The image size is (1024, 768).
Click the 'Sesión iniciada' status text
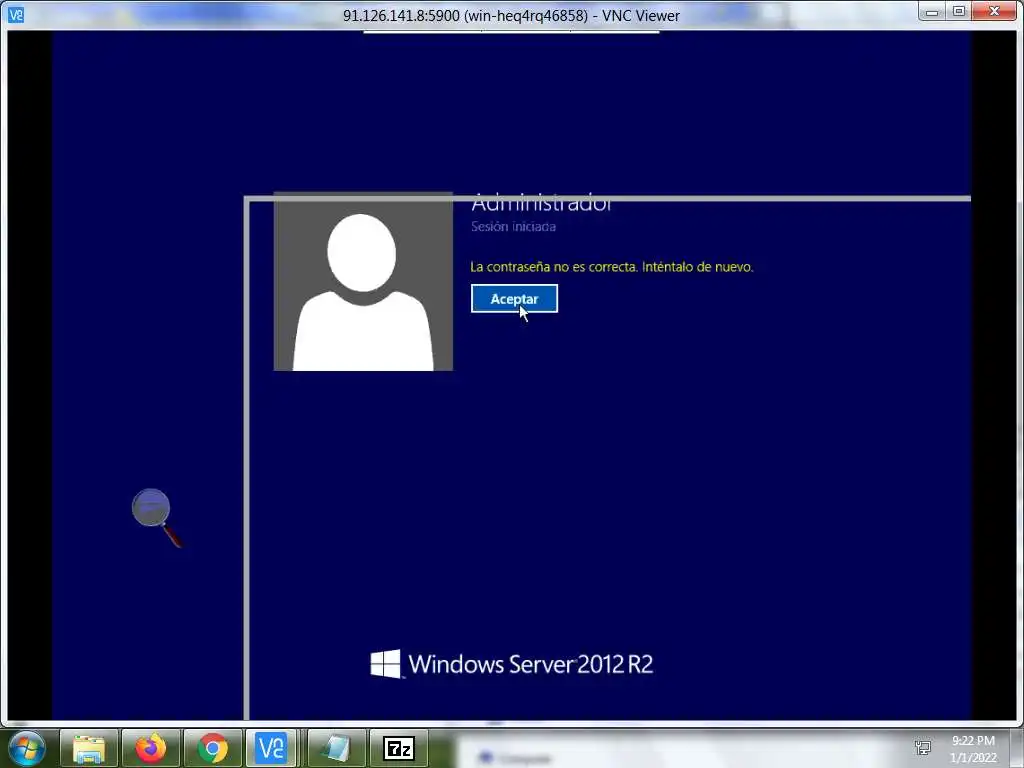pos(513,227)
